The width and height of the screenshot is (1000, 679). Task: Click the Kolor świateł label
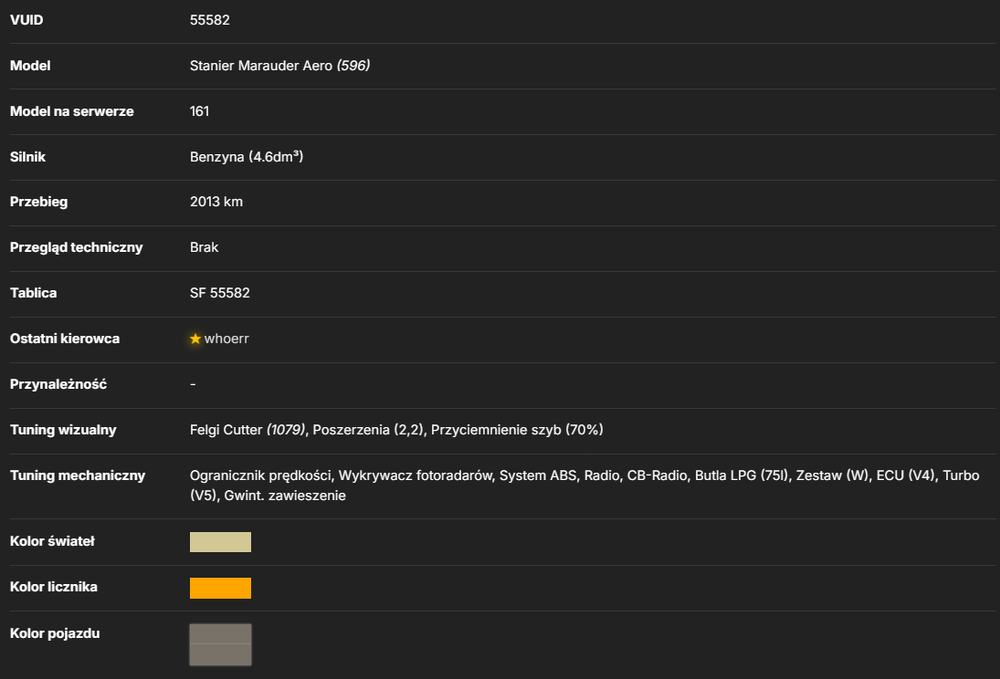[x=52, y=541]
